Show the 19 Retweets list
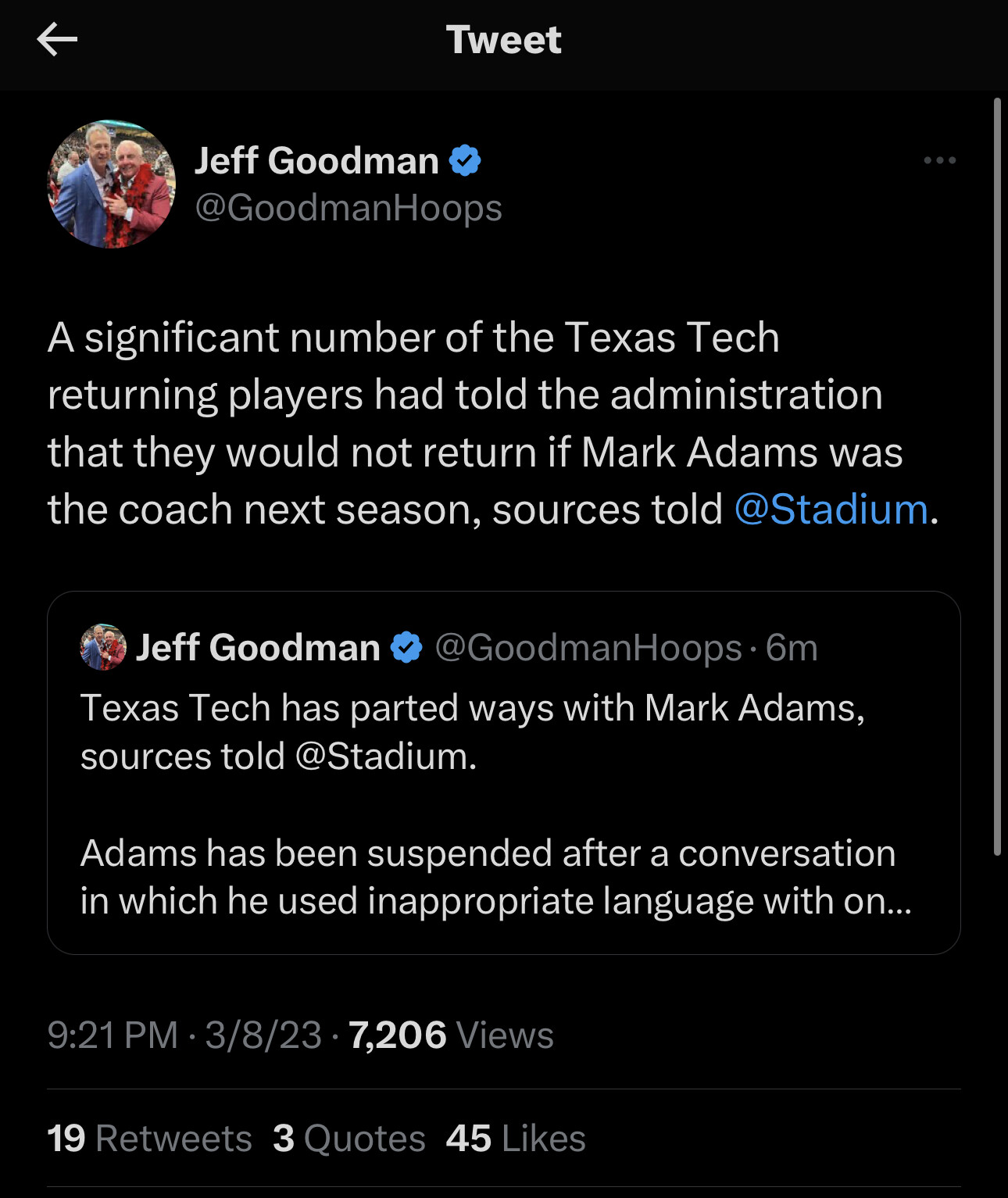The image size is (1008, 1198). (149, 1139)
